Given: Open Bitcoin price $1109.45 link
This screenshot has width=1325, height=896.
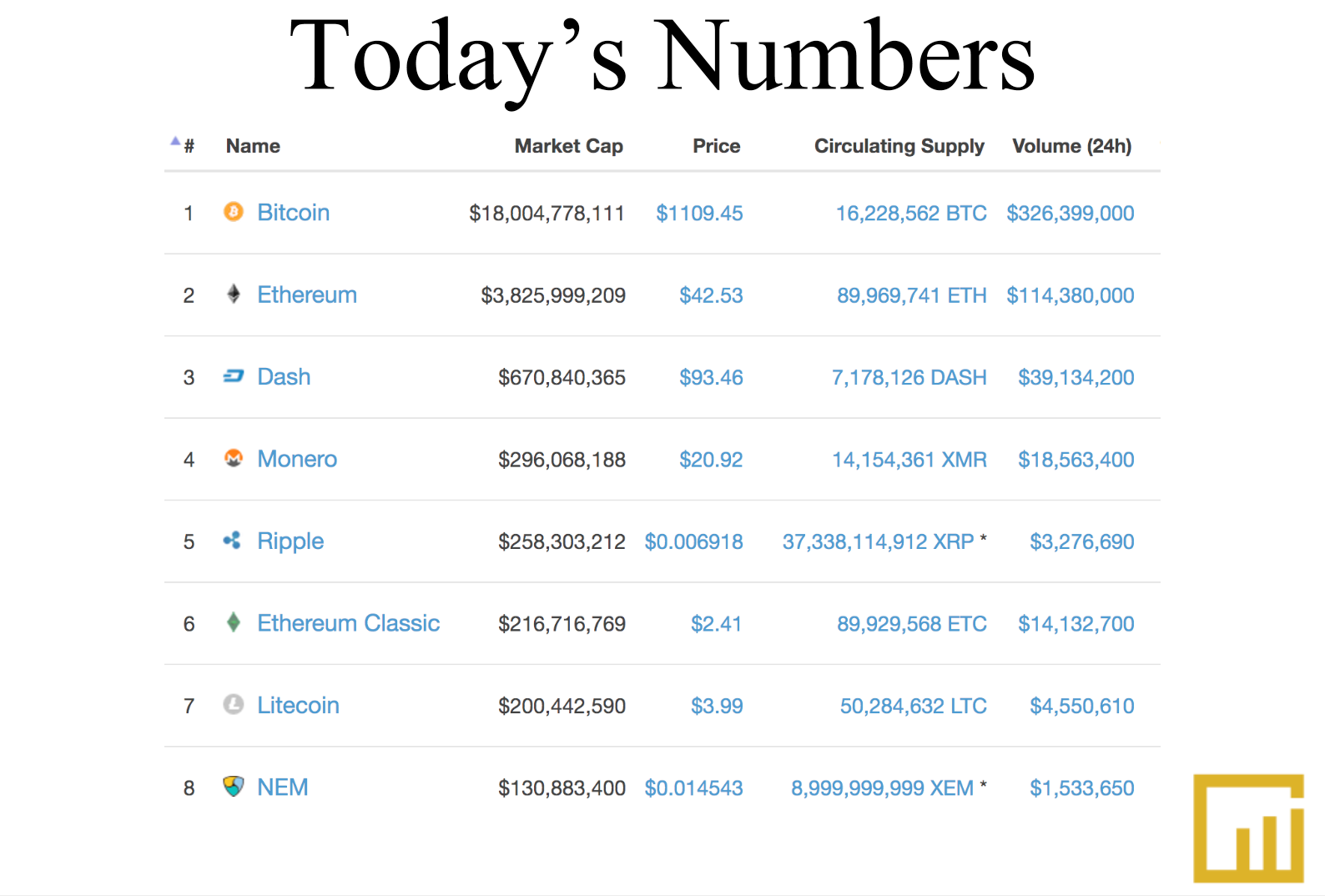Looking at the screenshot, I should pyautogui.click(x=699, y=214).
